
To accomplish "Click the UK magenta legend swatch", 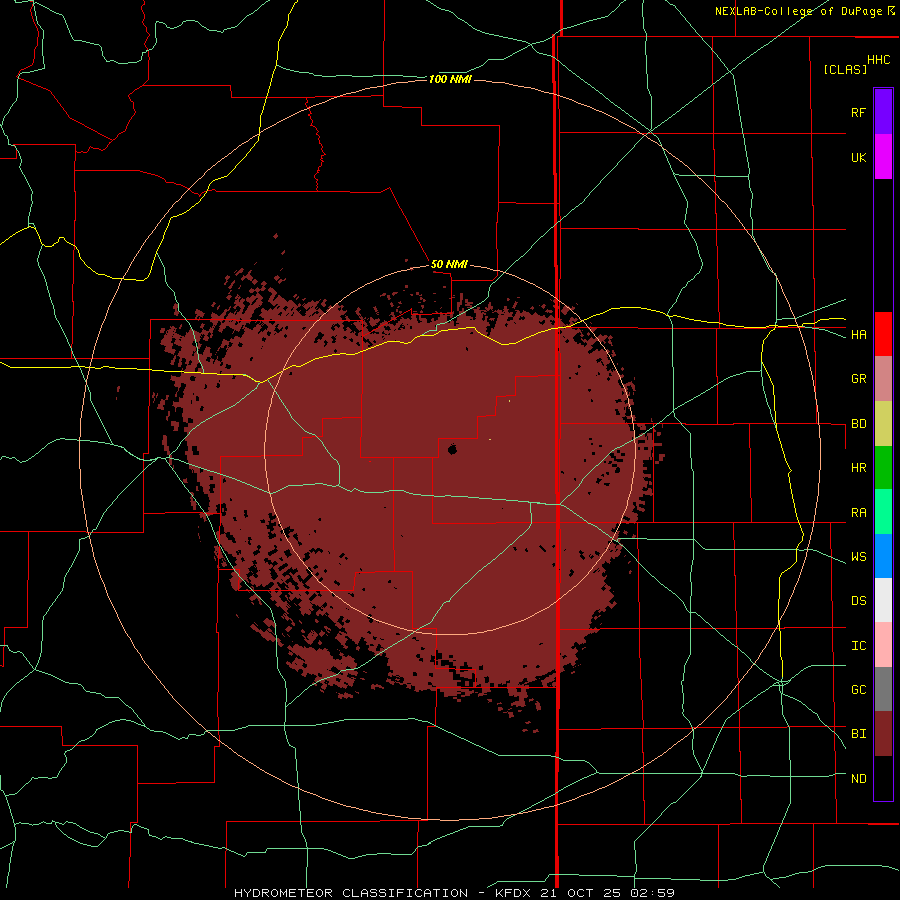I will [883, 157].
